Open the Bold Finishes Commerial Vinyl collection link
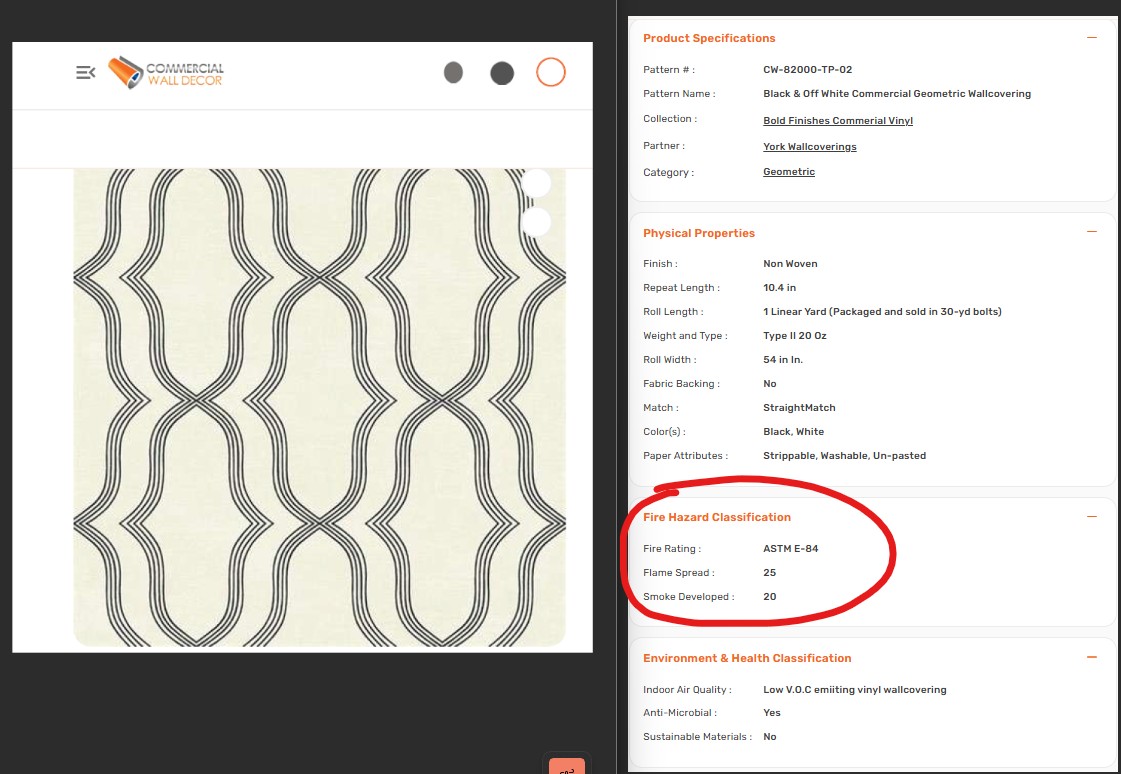 coord(838,120)
